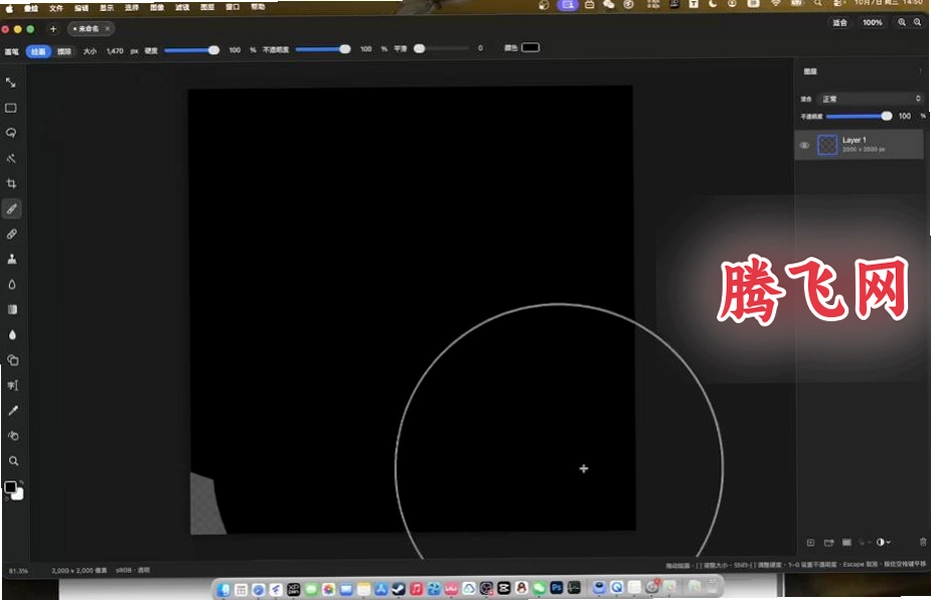
Task: Open the View menu
Action: 106,8
